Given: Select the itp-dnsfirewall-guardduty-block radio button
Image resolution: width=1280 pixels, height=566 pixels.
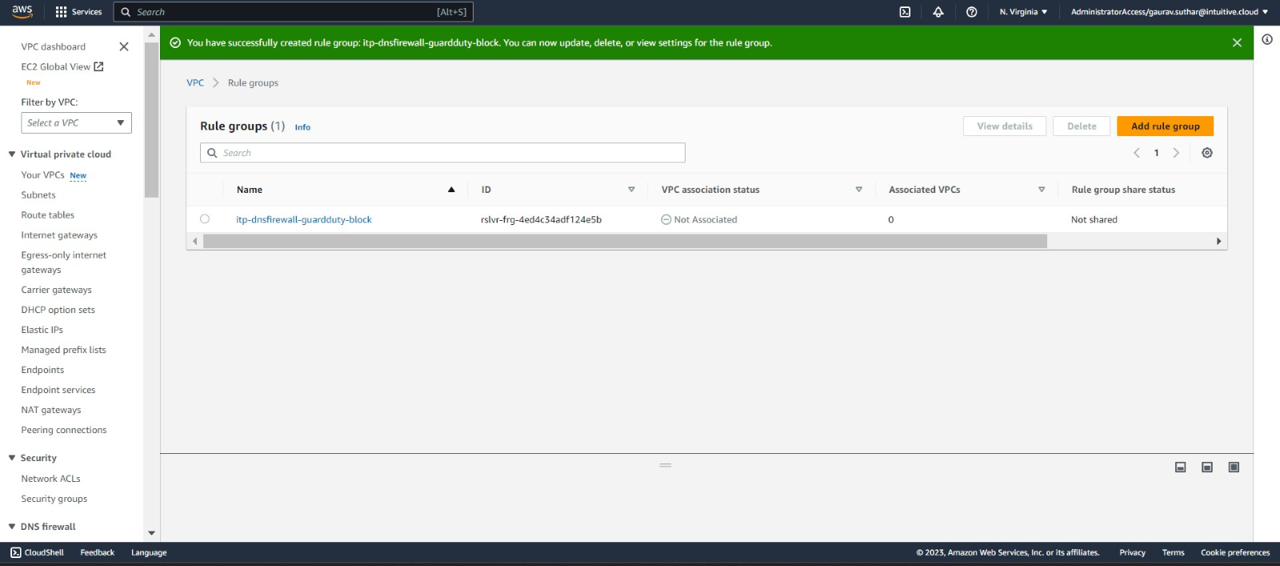Looking at the screenshot, I should tap(205, 219).
